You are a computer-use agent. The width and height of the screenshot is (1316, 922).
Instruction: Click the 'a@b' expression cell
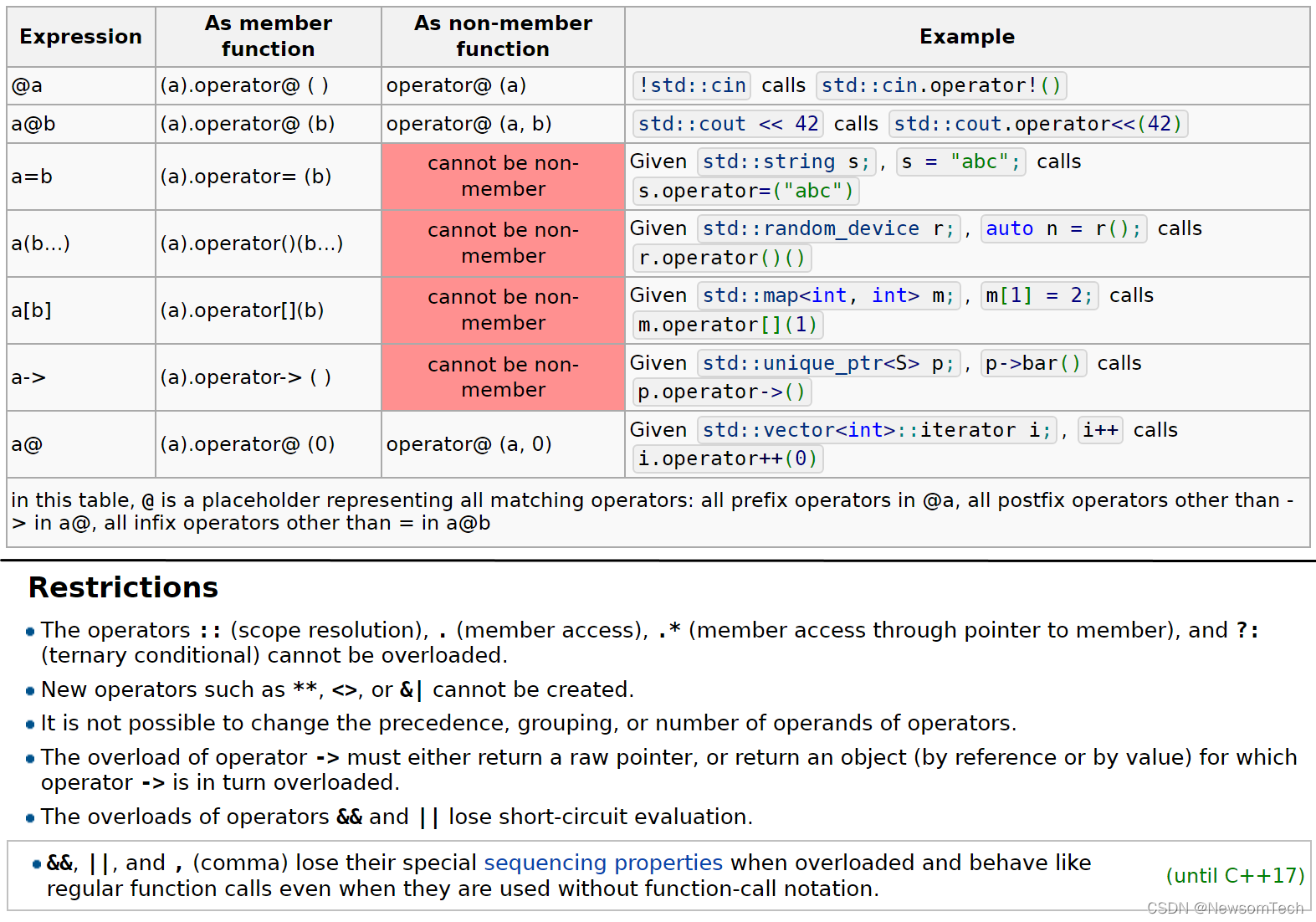[x=81, y=124]
